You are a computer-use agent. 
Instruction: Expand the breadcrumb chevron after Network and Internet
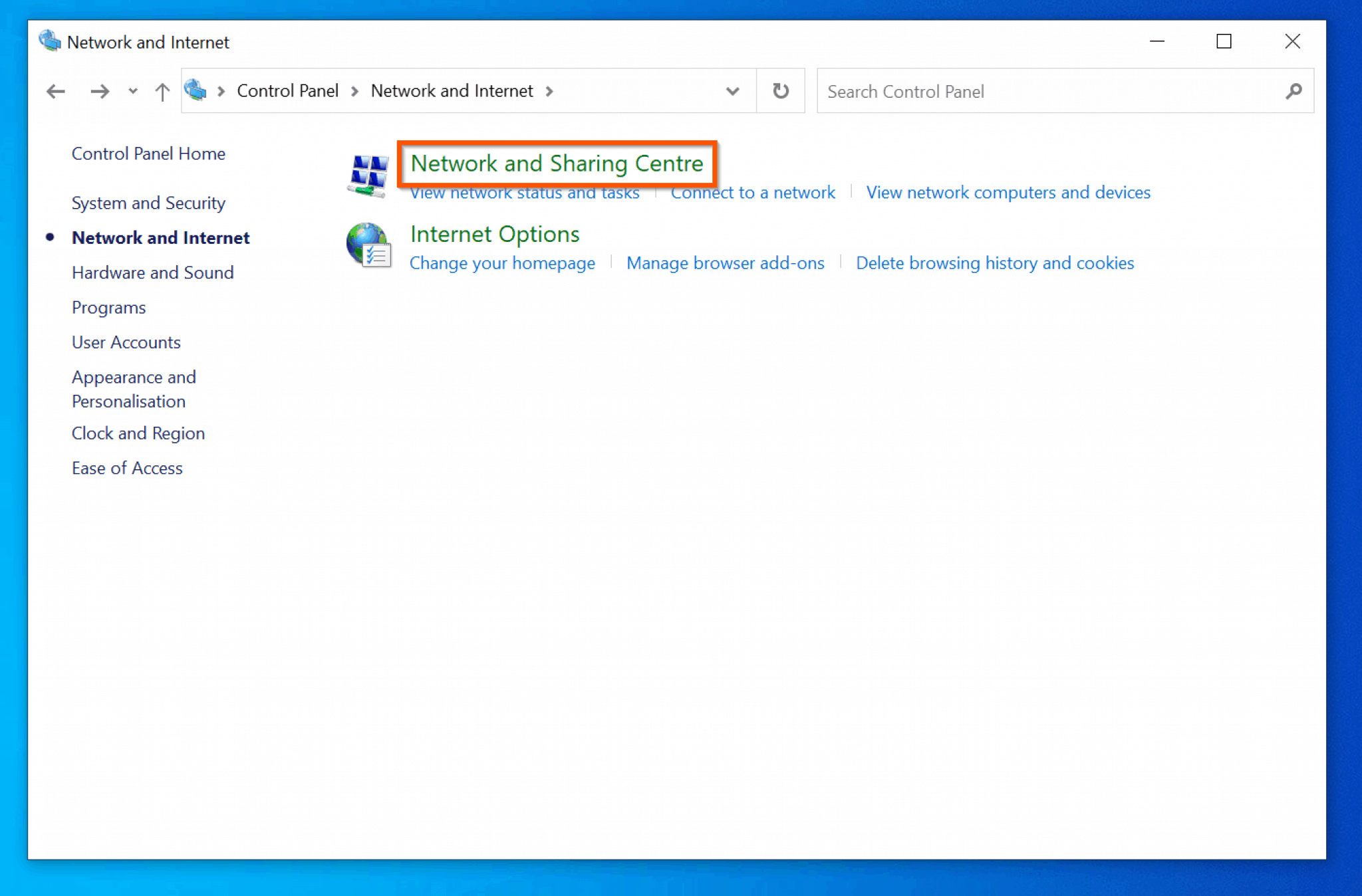click(550, 91)
